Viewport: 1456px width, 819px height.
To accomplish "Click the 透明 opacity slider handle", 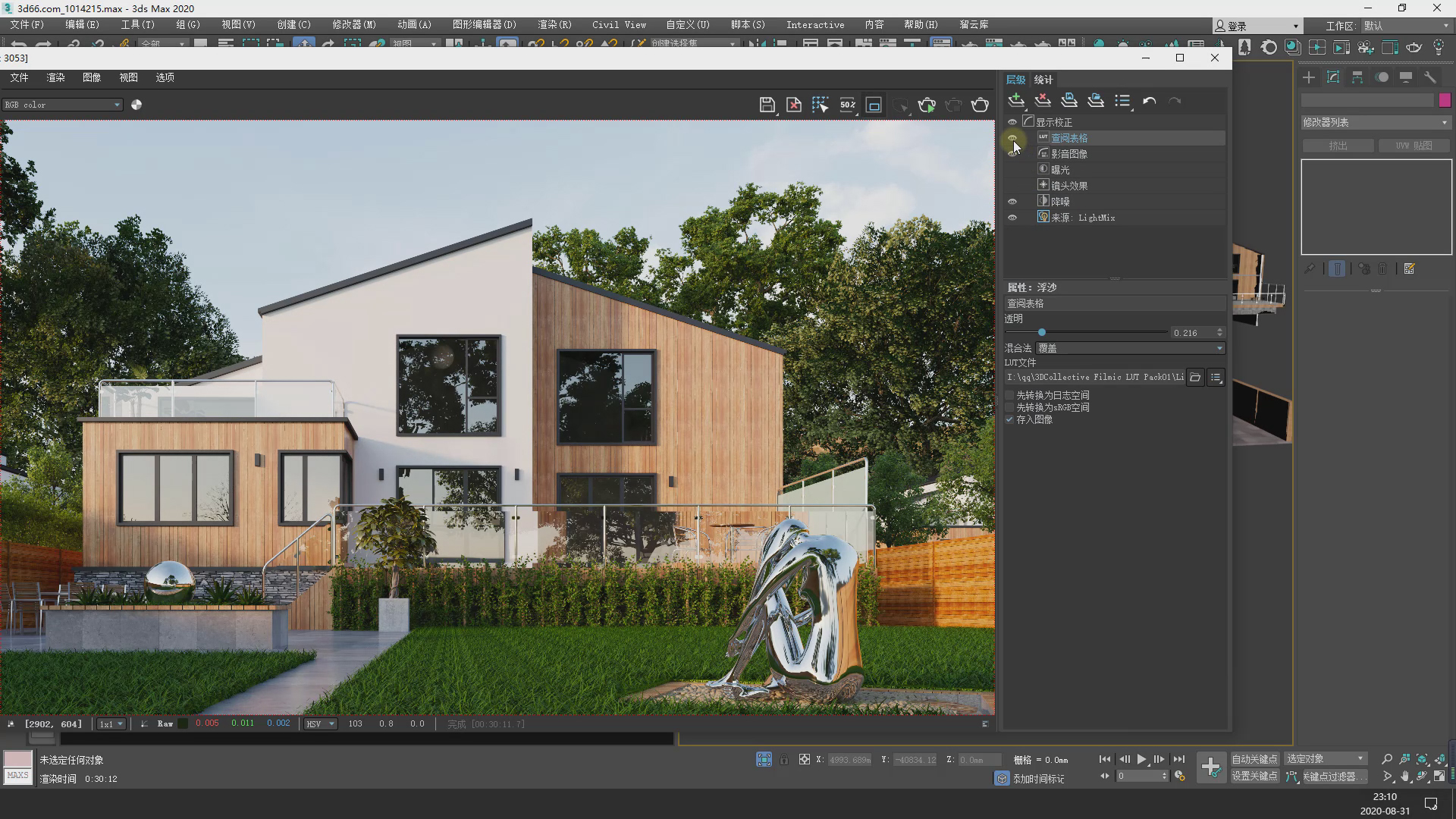I will click(1042, 332).
